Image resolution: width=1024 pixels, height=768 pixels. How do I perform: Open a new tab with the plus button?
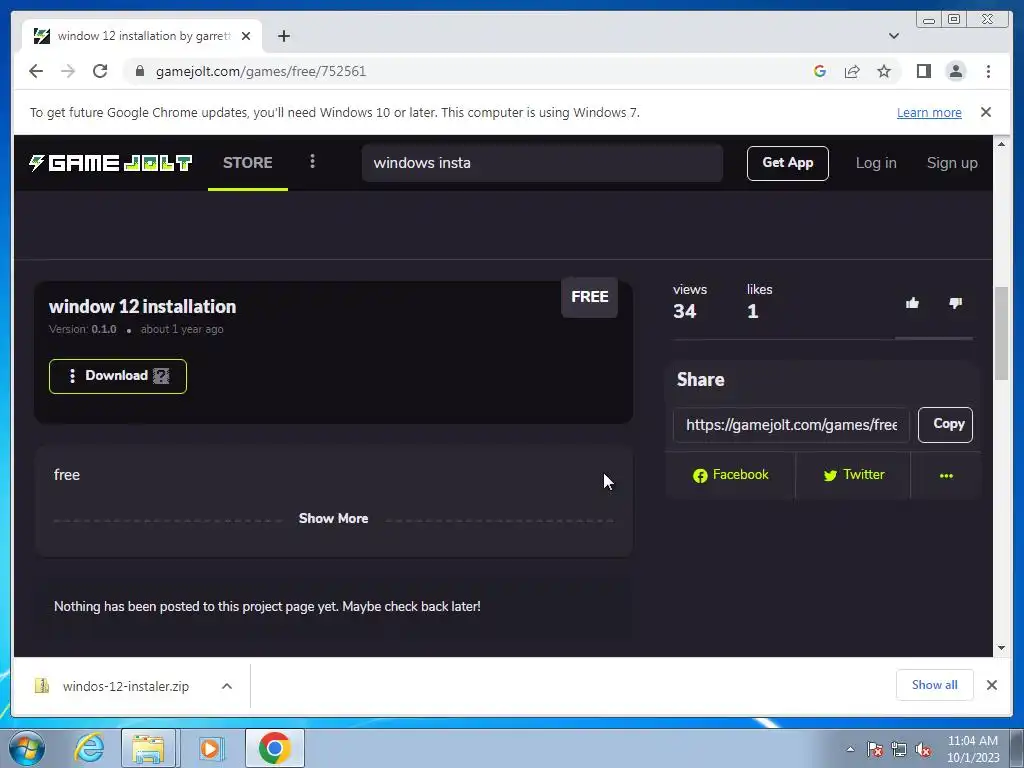(x=283, y=36)
